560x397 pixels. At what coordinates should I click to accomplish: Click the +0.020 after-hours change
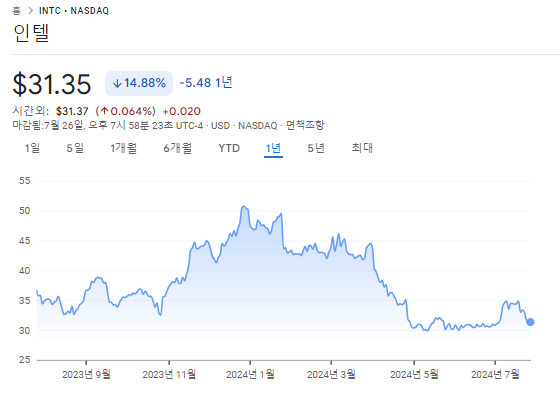coord(181,111)
